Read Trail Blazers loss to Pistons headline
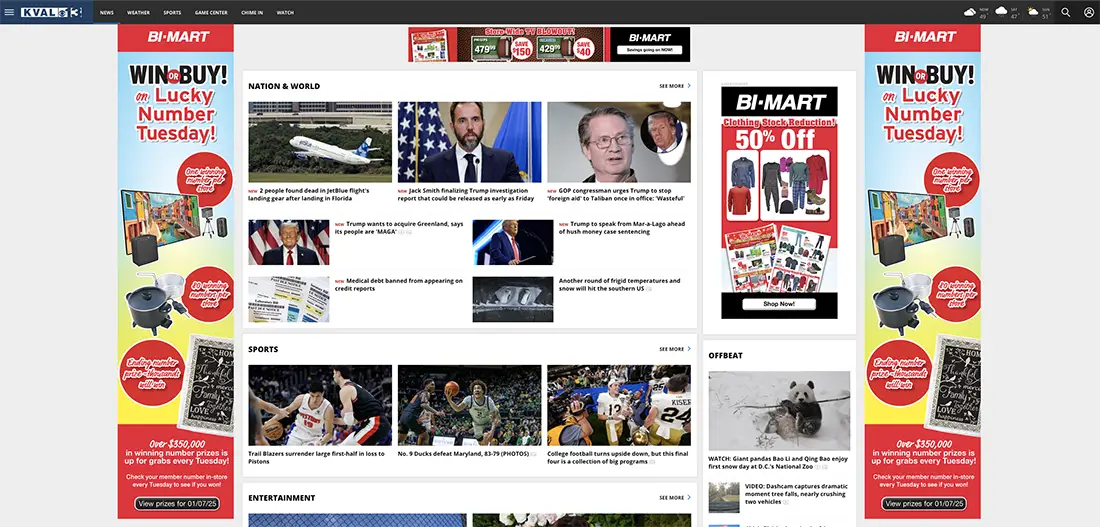This screenshot has width=1100, height=527. click(316, 457)
